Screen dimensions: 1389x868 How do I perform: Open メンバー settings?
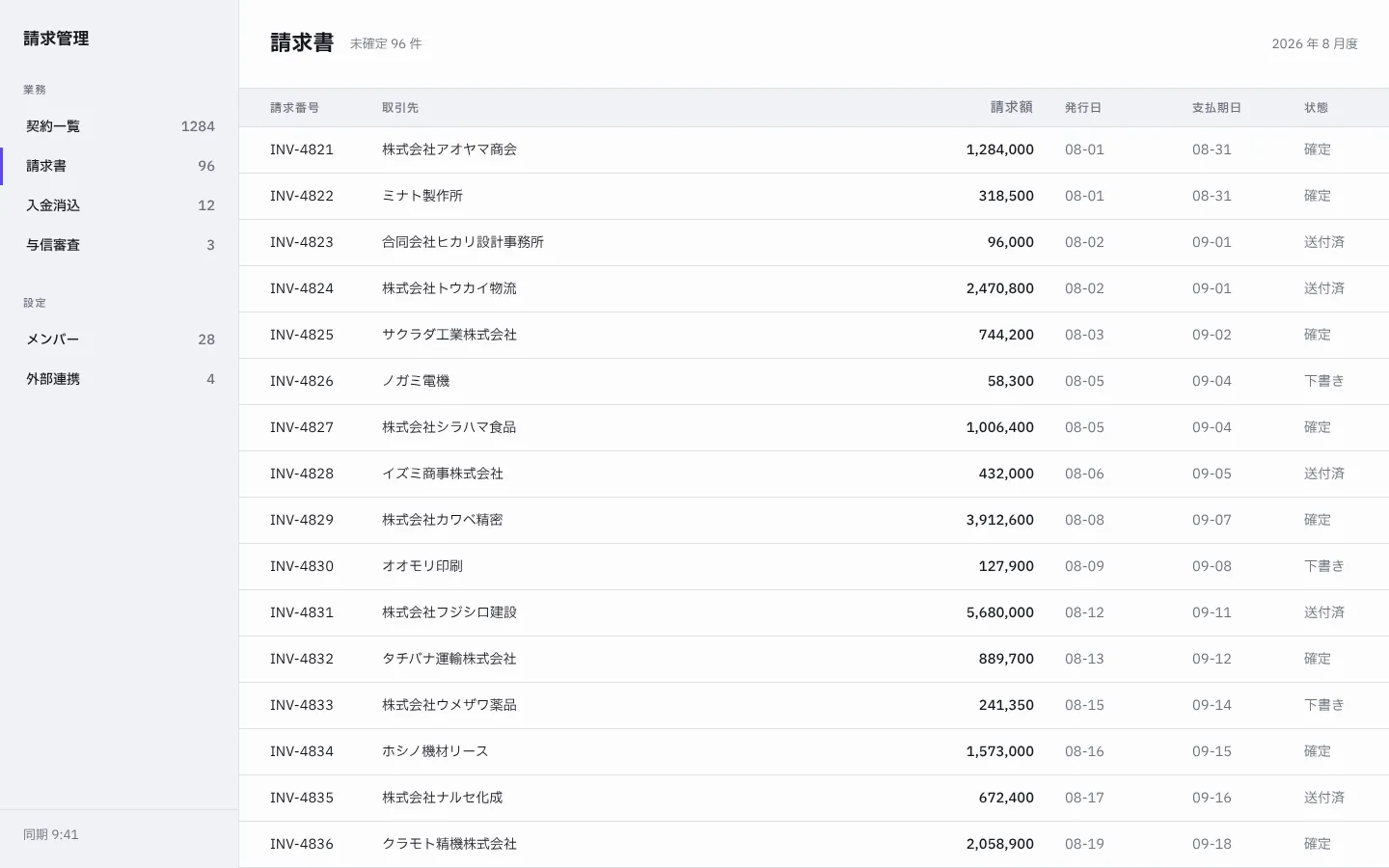(x=120, y=339)
